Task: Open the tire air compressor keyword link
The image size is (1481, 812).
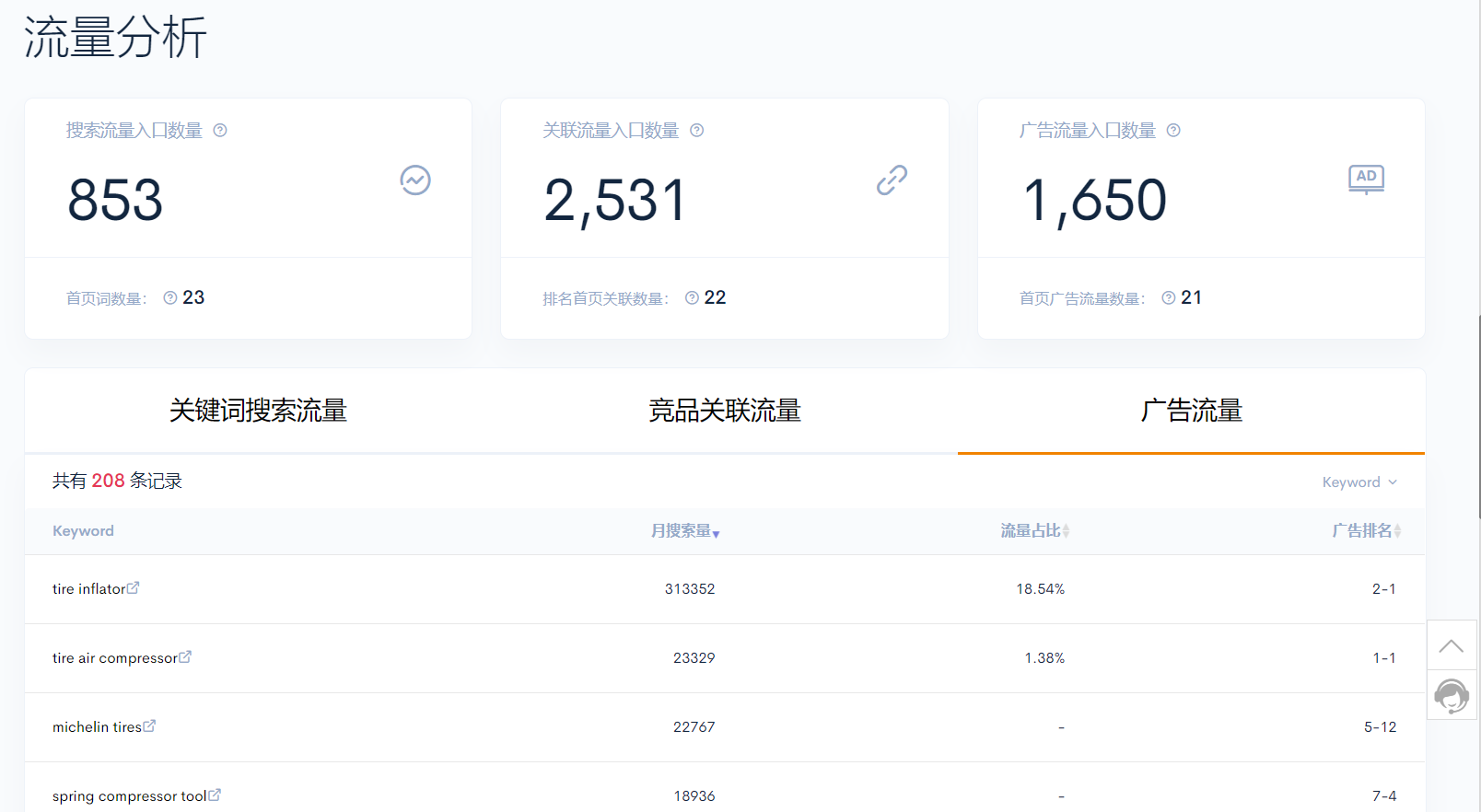Action: [x=114, y=658]
